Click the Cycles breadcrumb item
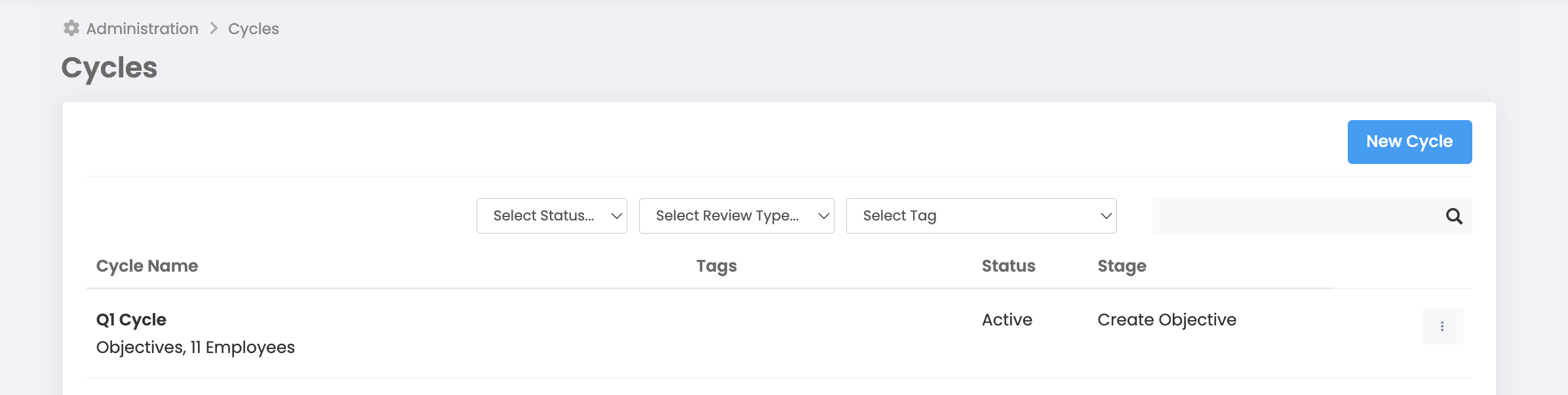This screenshot has width=1568, height=395. [254, 29]
